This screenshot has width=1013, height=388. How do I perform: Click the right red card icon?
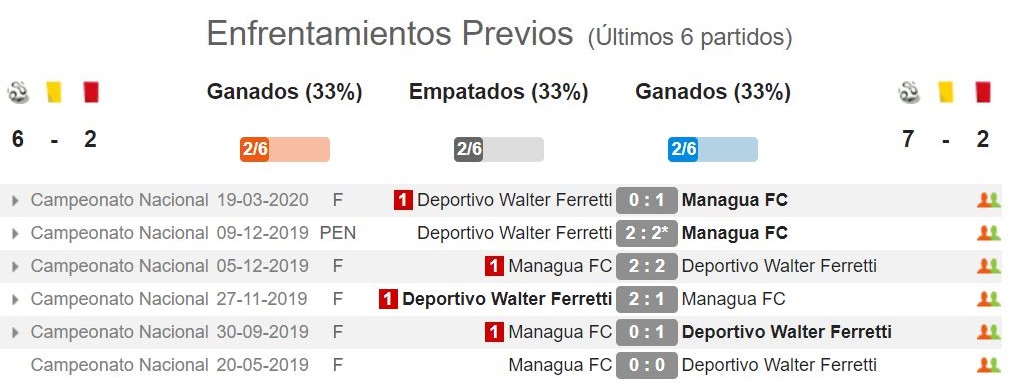983,92
